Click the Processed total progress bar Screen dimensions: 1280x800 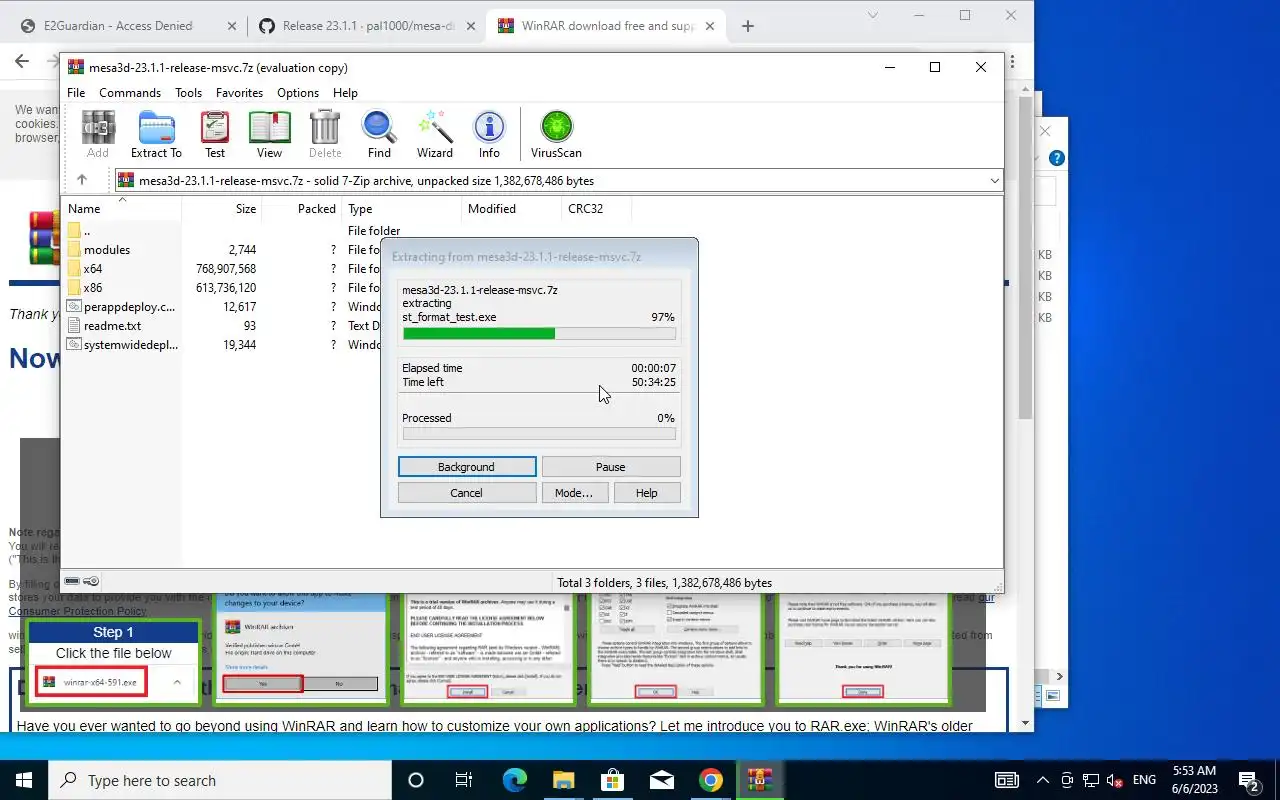(x=539, y=434)
